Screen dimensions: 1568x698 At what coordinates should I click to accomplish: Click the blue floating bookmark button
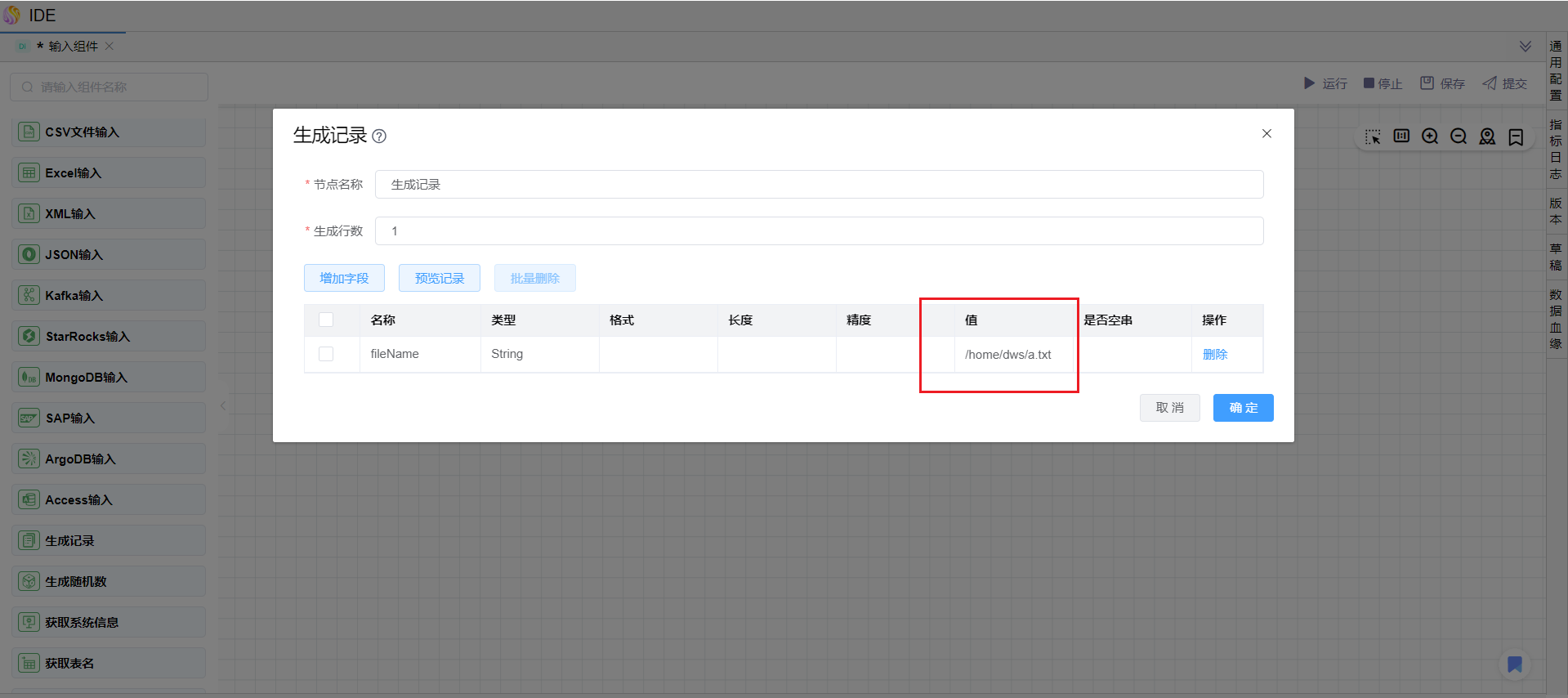(x=1514, y=664)
